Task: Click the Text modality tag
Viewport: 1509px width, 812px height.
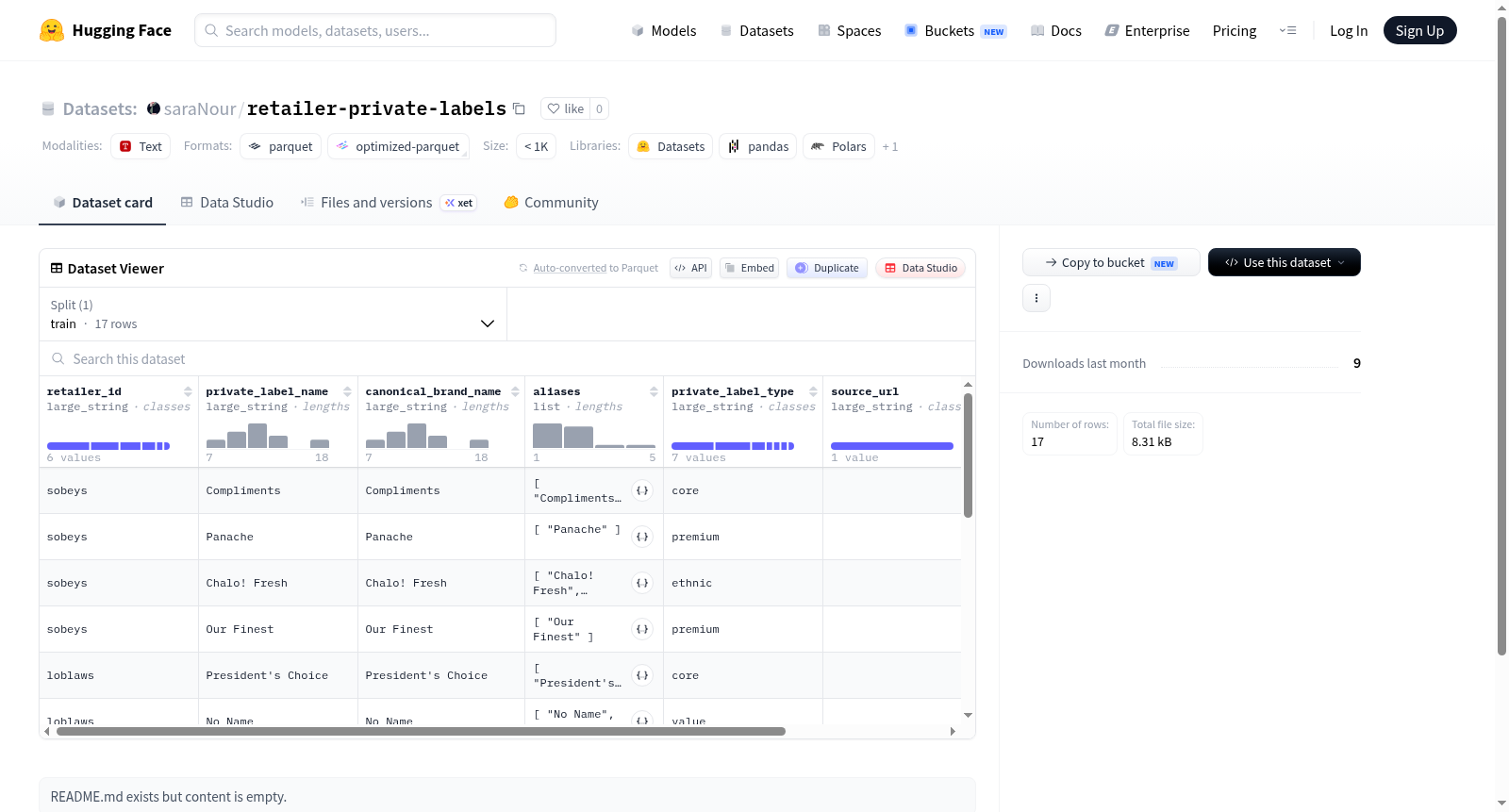Action: (141, 146)
